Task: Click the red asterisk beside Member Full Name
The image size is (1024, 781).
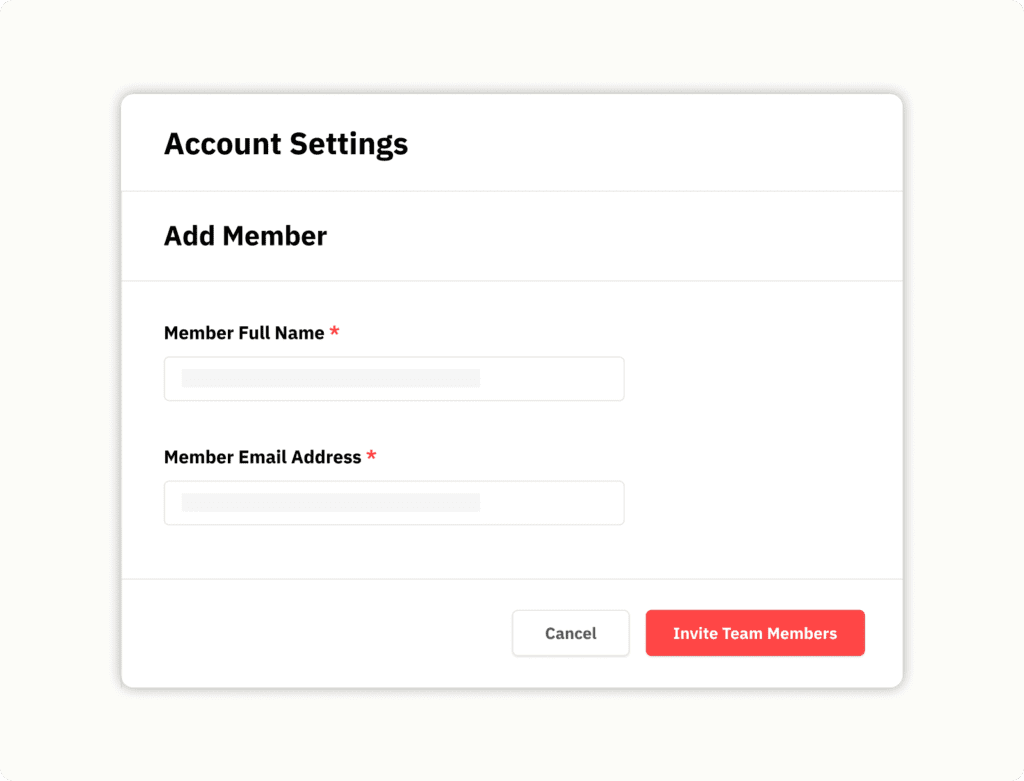Action: click(x=334, y=332)
